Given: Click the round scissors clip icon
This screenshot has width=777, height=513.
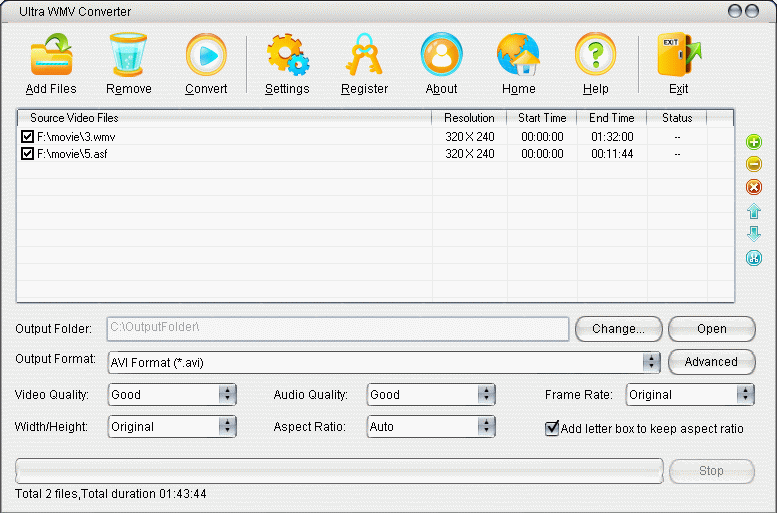Looking at the screenshot, I should point(754,258).
